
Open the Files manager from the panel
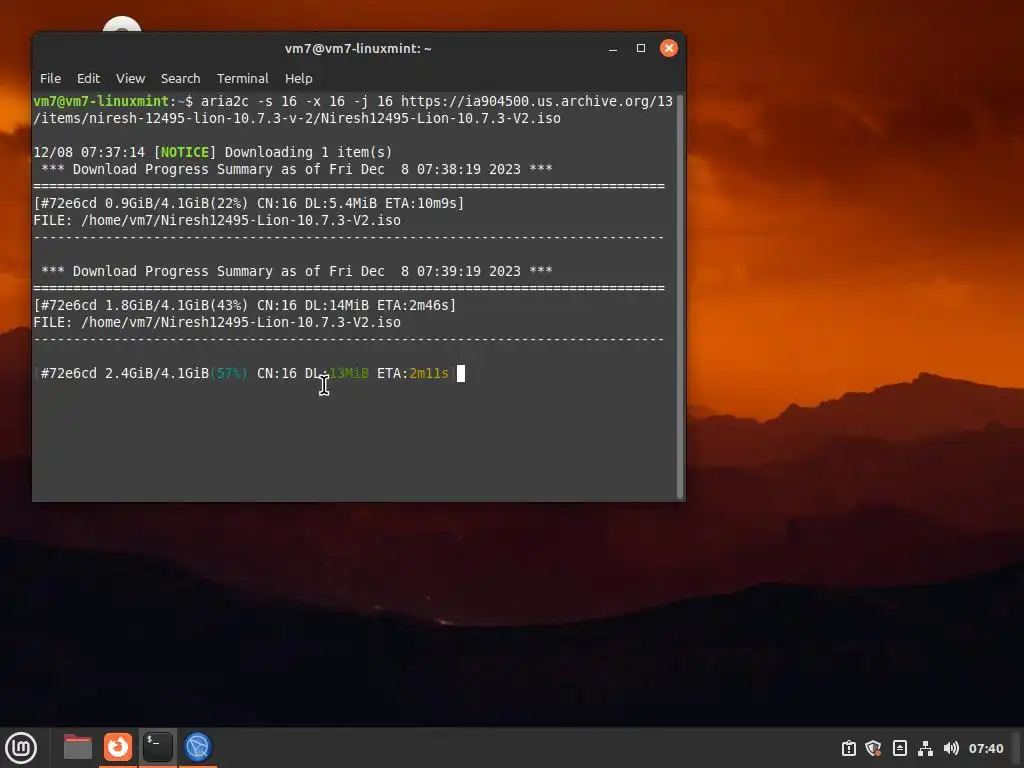click(78, 747)
